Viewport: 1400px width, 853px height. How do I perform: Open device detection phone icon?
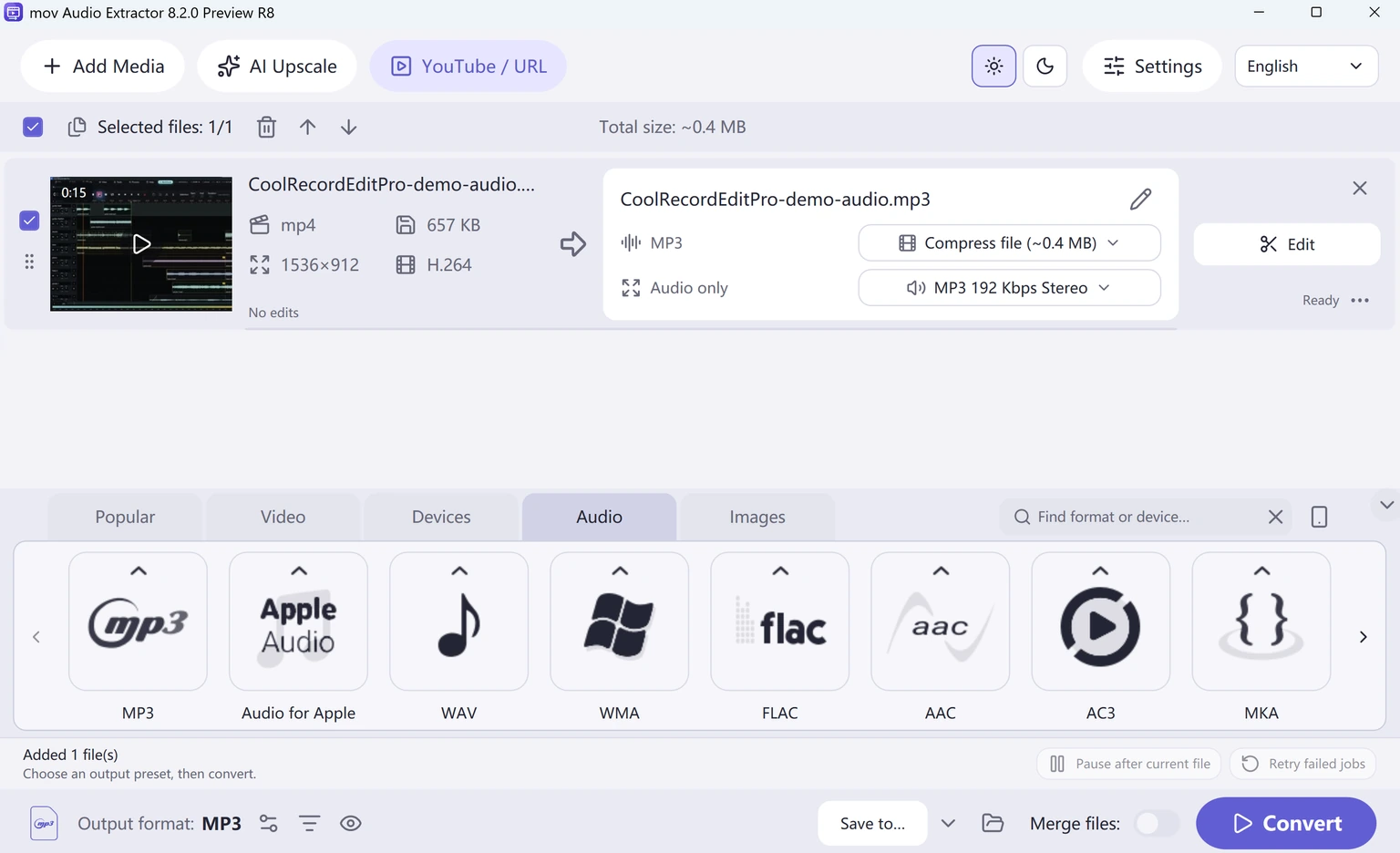point(1319,517)
